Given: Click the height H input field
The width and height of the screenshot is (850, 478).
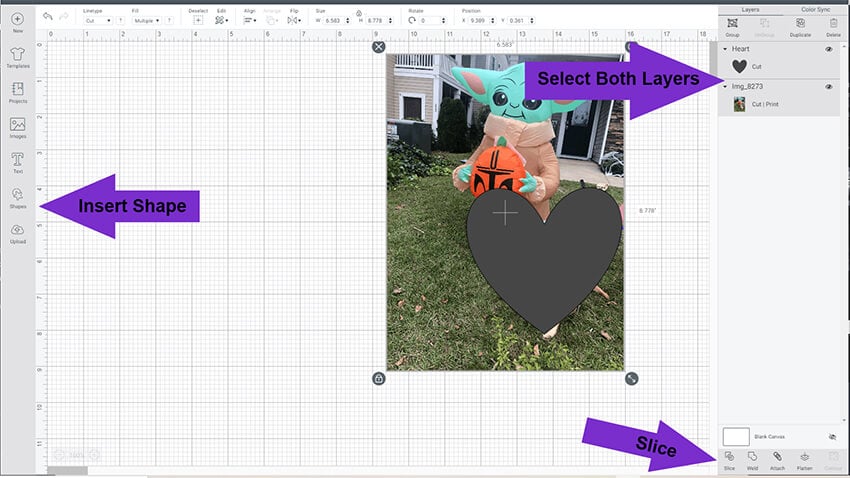Looking at the screenshot, I should click(375, 21).
